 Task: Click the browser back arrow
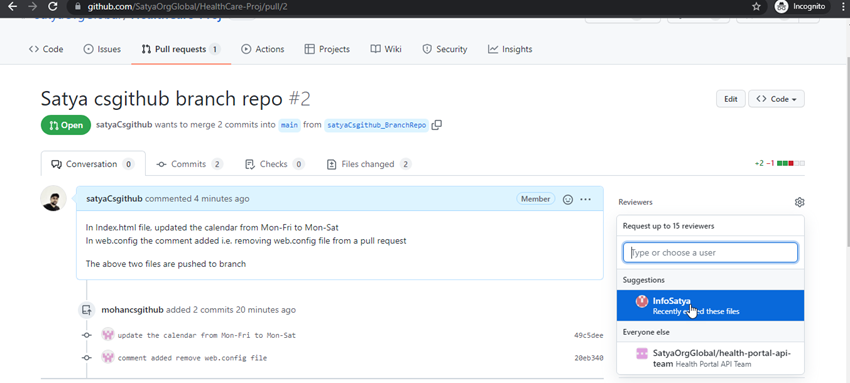coord(13,7)
